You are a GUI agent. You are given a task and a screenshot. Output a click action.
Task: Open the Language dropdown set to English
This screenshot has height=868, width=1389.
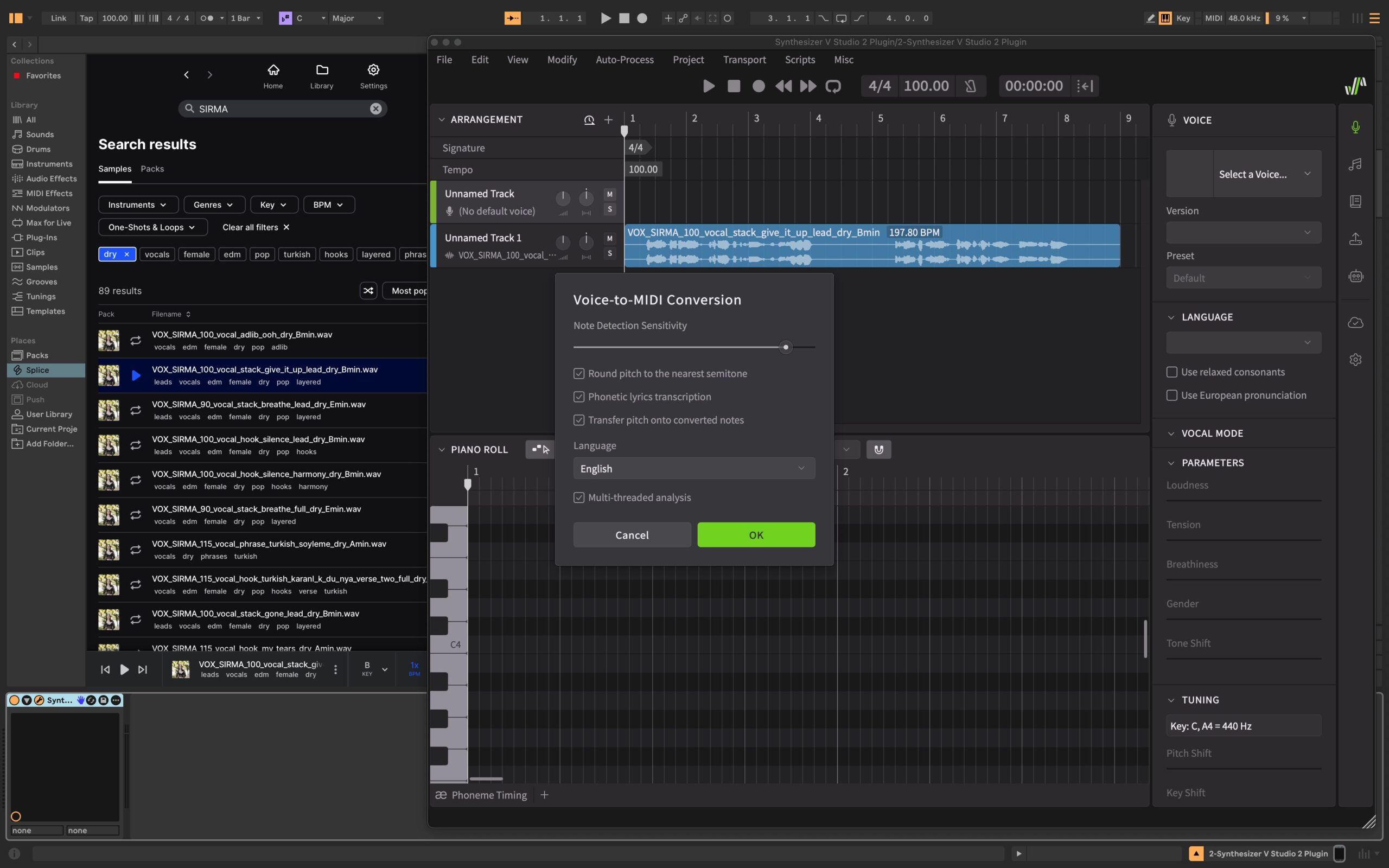[x=693, y=468]
